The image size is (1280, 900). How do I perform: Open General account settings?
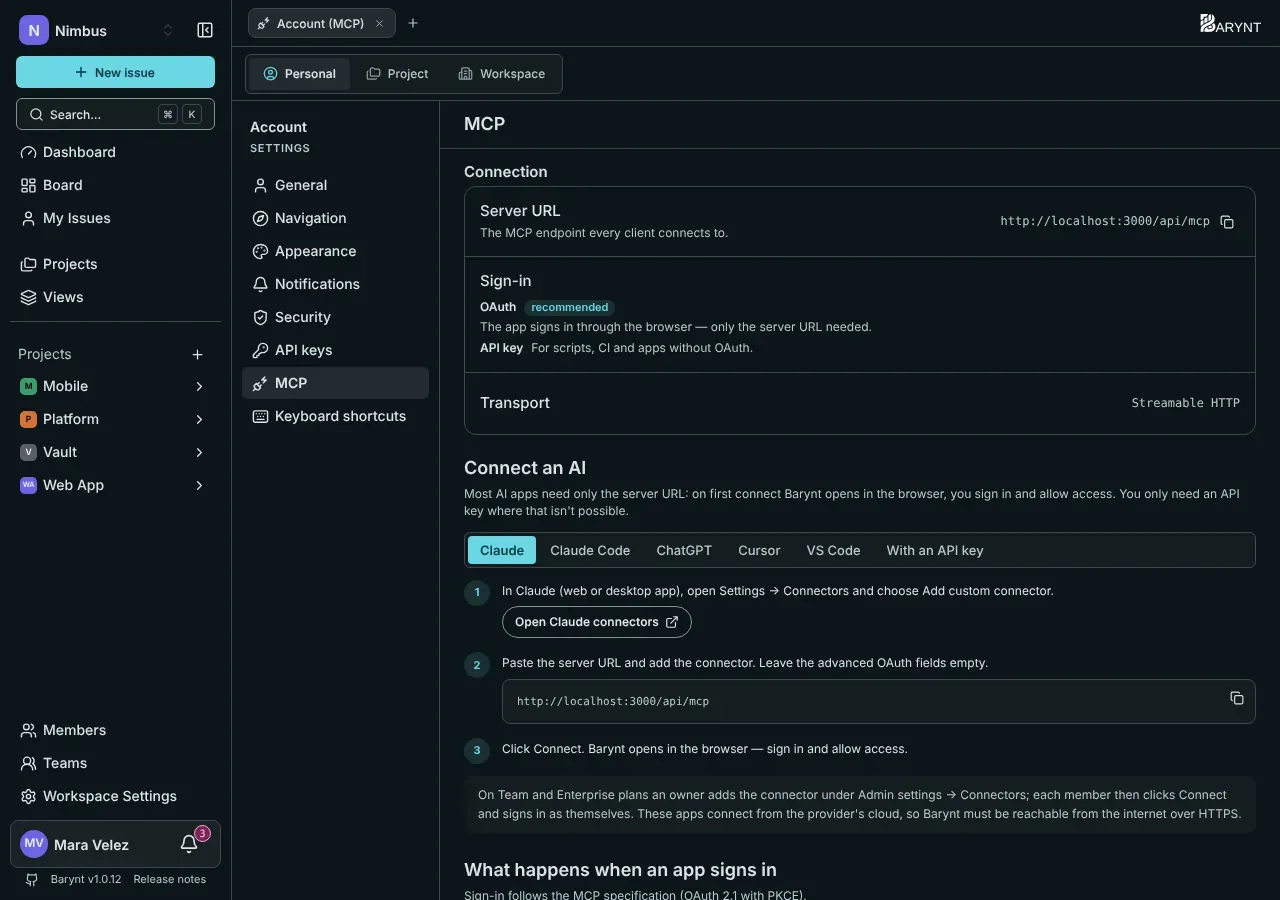(335, 185)
